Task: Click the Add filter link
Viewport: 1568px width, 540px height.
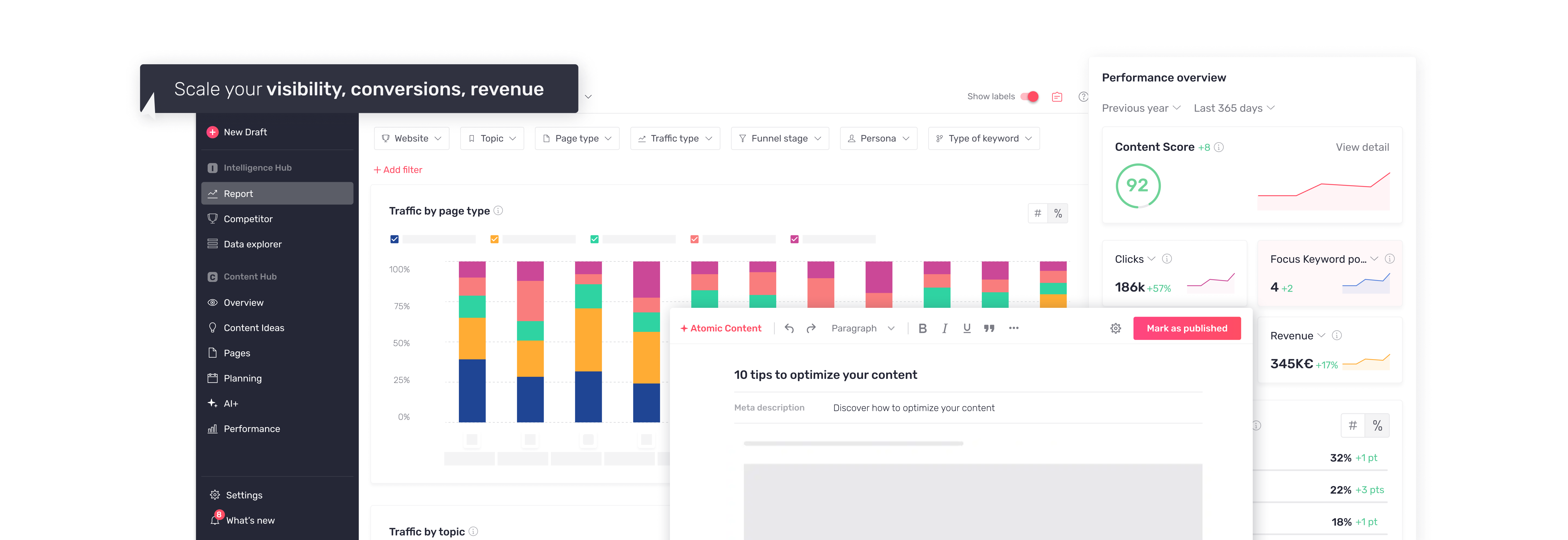Action: tap(397, 170)
